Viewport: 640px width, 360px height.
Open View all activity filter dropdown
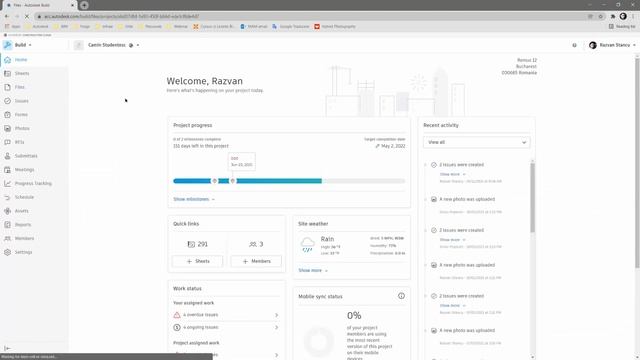[x=477, y=142]
